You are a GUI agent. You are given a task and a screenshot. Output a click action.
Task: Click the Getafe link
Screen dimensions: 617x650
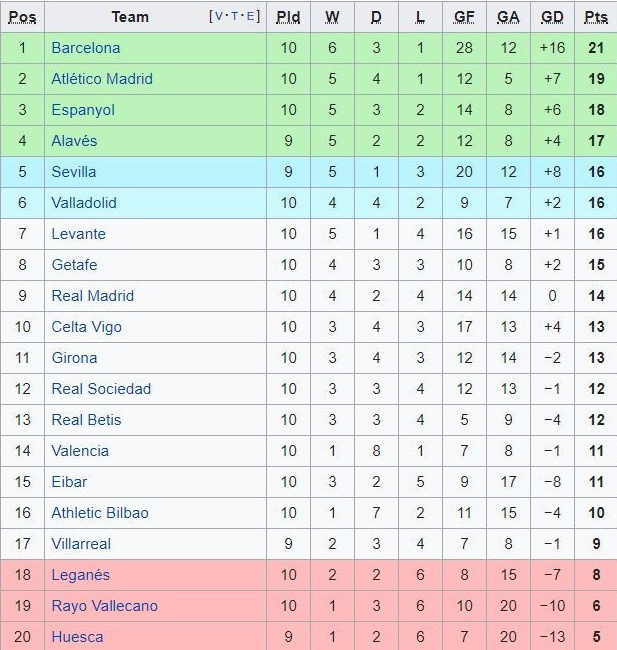[x=74, y=265]
